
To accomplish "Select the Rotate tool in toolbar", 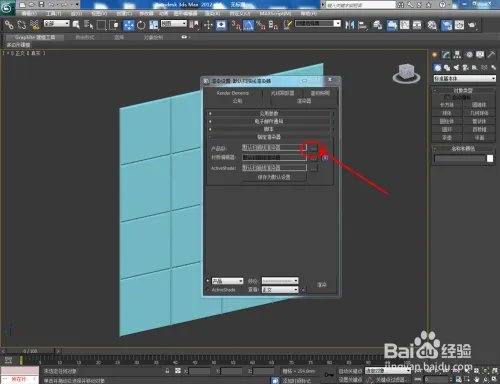I will point(141,25).
